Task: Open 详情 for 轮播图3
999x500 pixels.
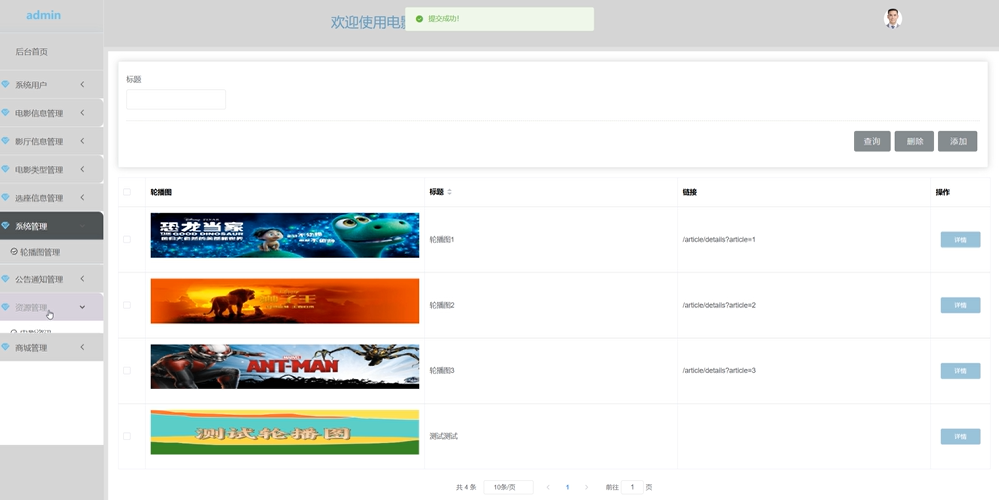Action: tap(960, 371)
